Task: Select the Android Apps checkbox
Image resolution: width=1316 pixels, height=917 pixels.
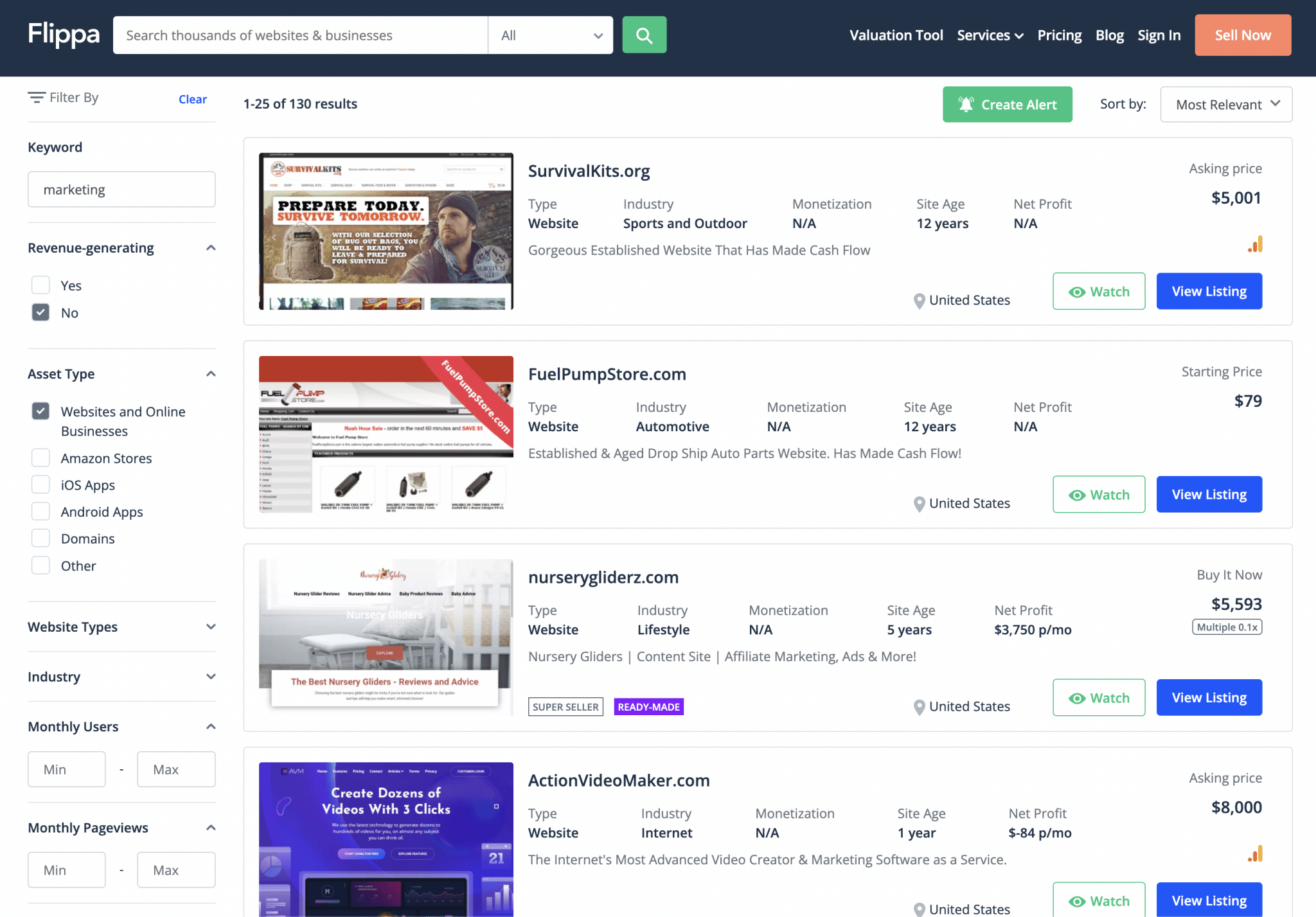Action: pyautogui.click(x=40, y=512)
